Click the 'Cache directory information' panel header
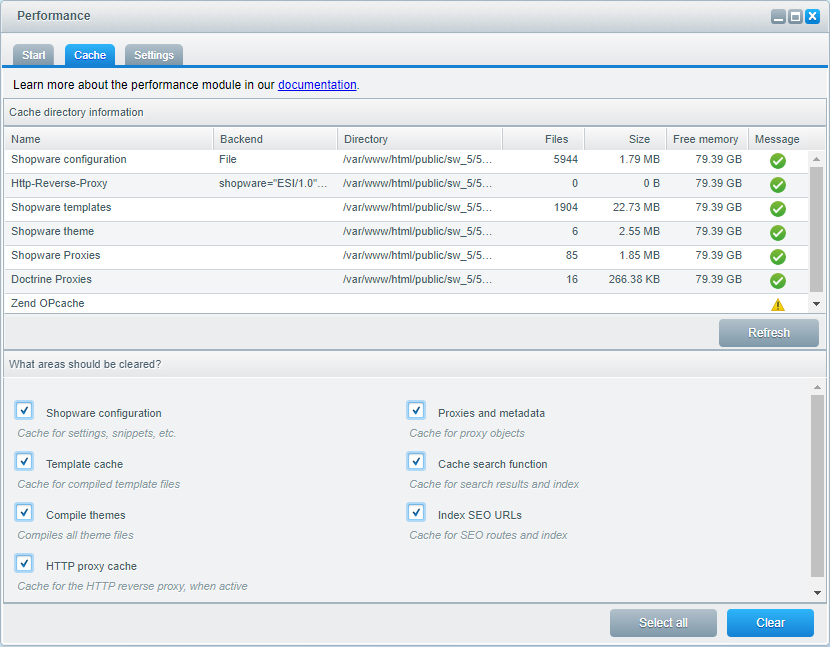 [415, 112]
